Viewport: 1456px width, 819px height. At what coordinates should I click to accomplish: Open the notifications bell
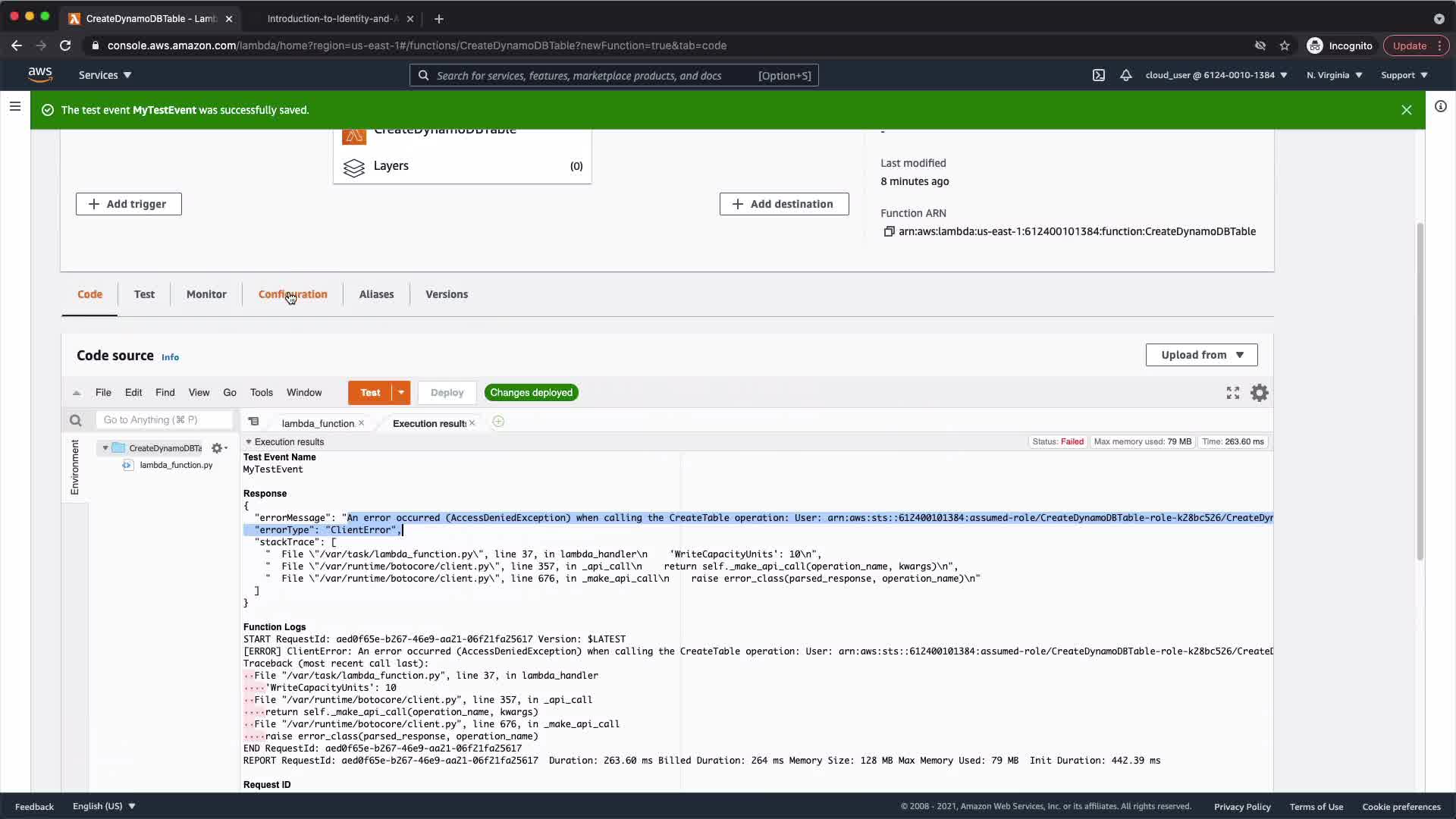[x=1126, y=75]
